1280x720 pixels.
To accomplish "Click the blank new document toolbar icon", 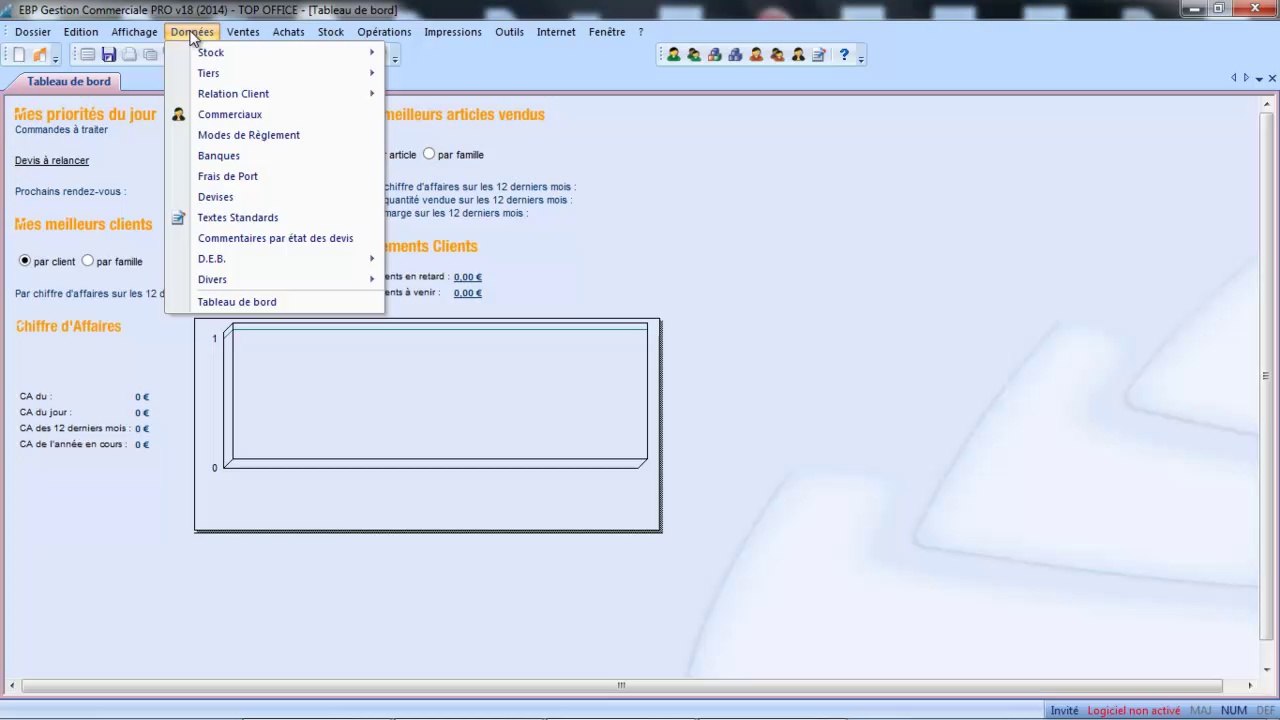I will [x=19, y=55].
